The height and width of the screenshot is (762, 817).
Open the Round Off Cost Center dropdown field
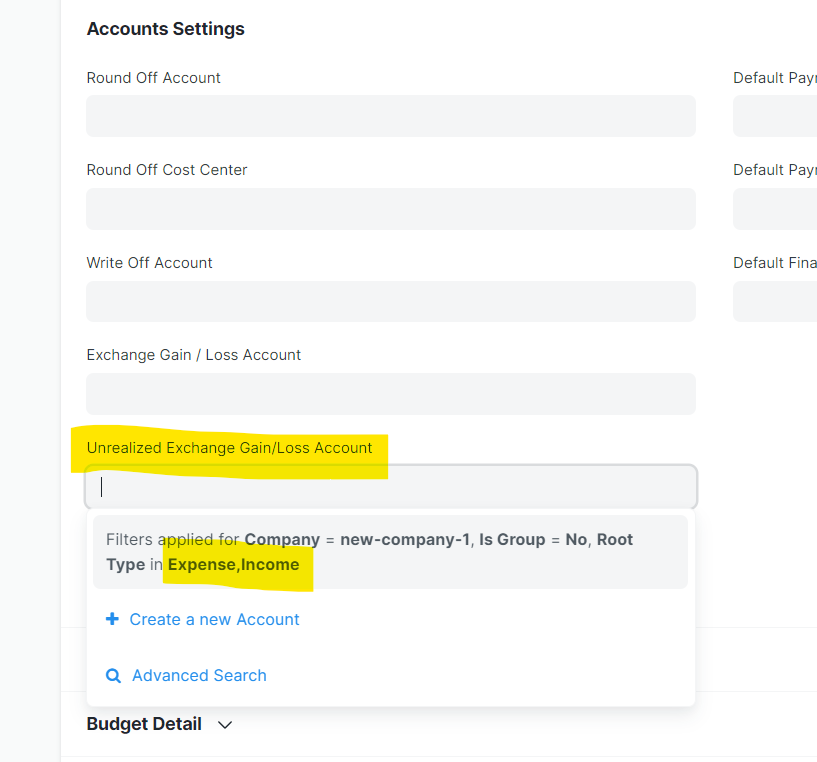pos(390,209)
